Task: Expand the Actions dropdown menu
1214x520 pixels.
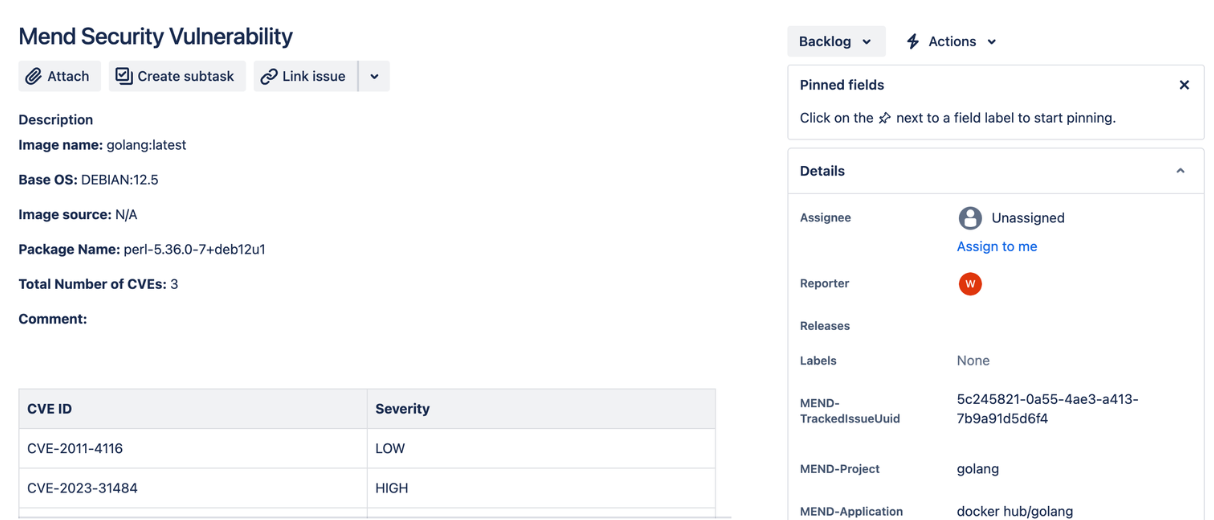Action: pos(990,42)
